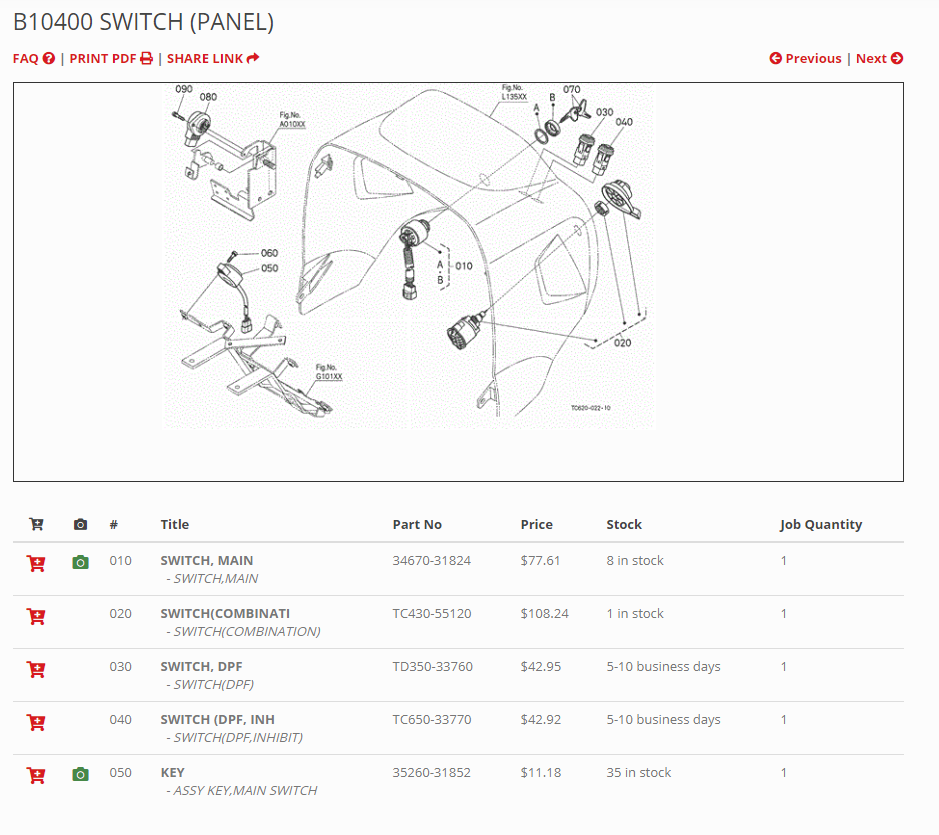Click PRINT PDF link
The image size is (939, 835).
(111, 58)
